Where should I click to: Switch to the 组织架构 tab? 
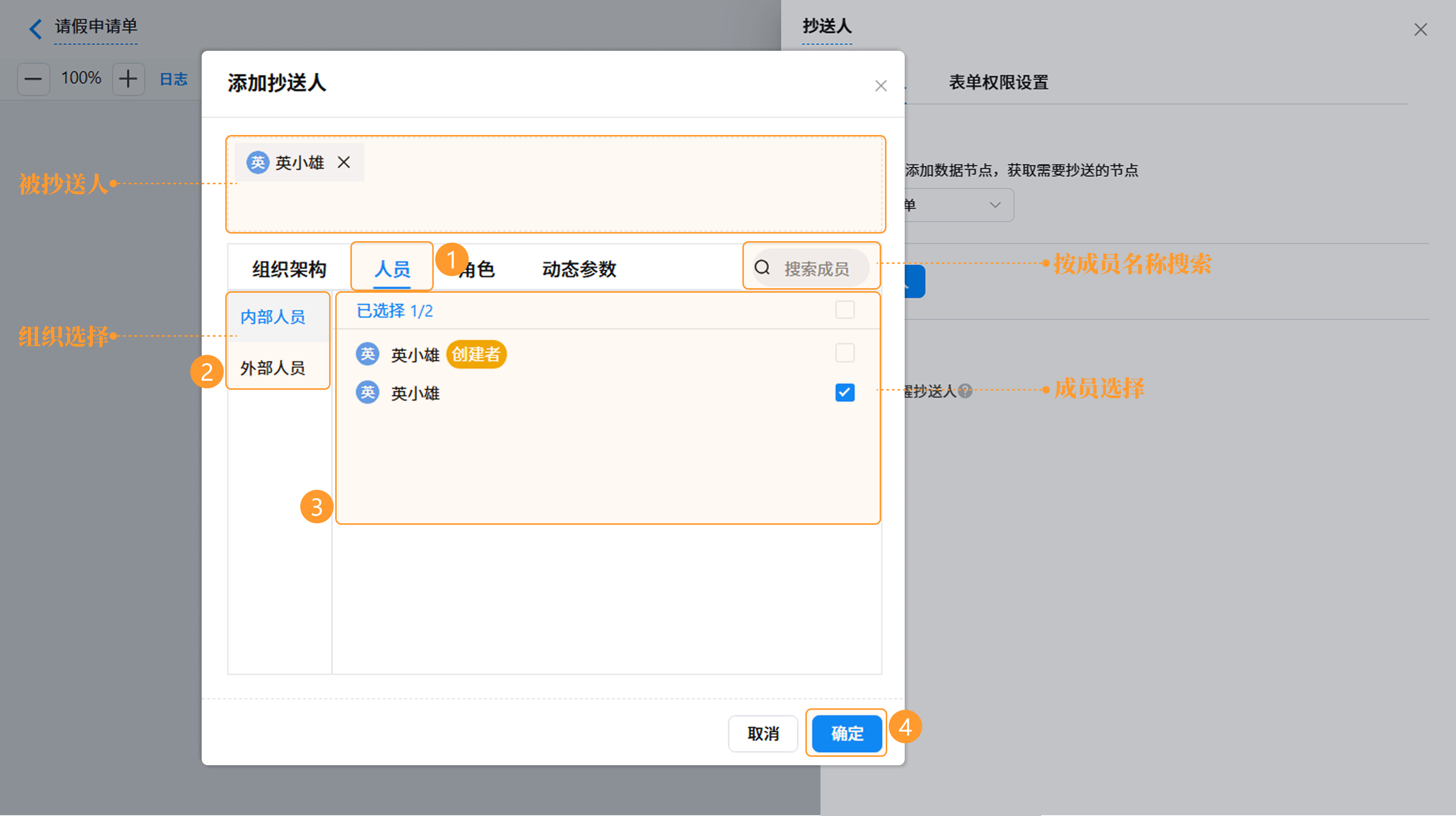pyautogui.click(x=289, y=269)
